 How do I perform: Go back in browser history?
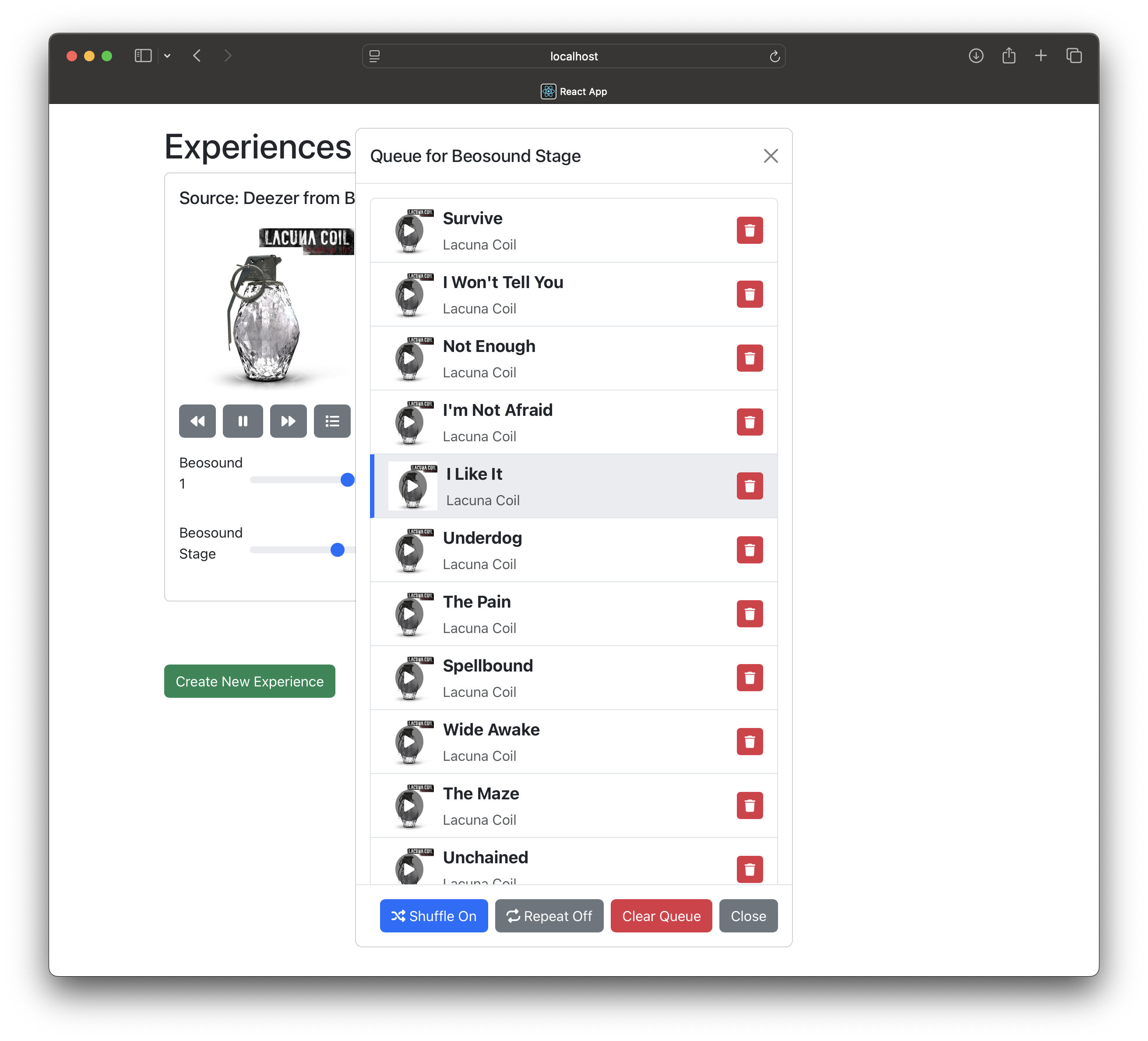[x=197, y=56]
